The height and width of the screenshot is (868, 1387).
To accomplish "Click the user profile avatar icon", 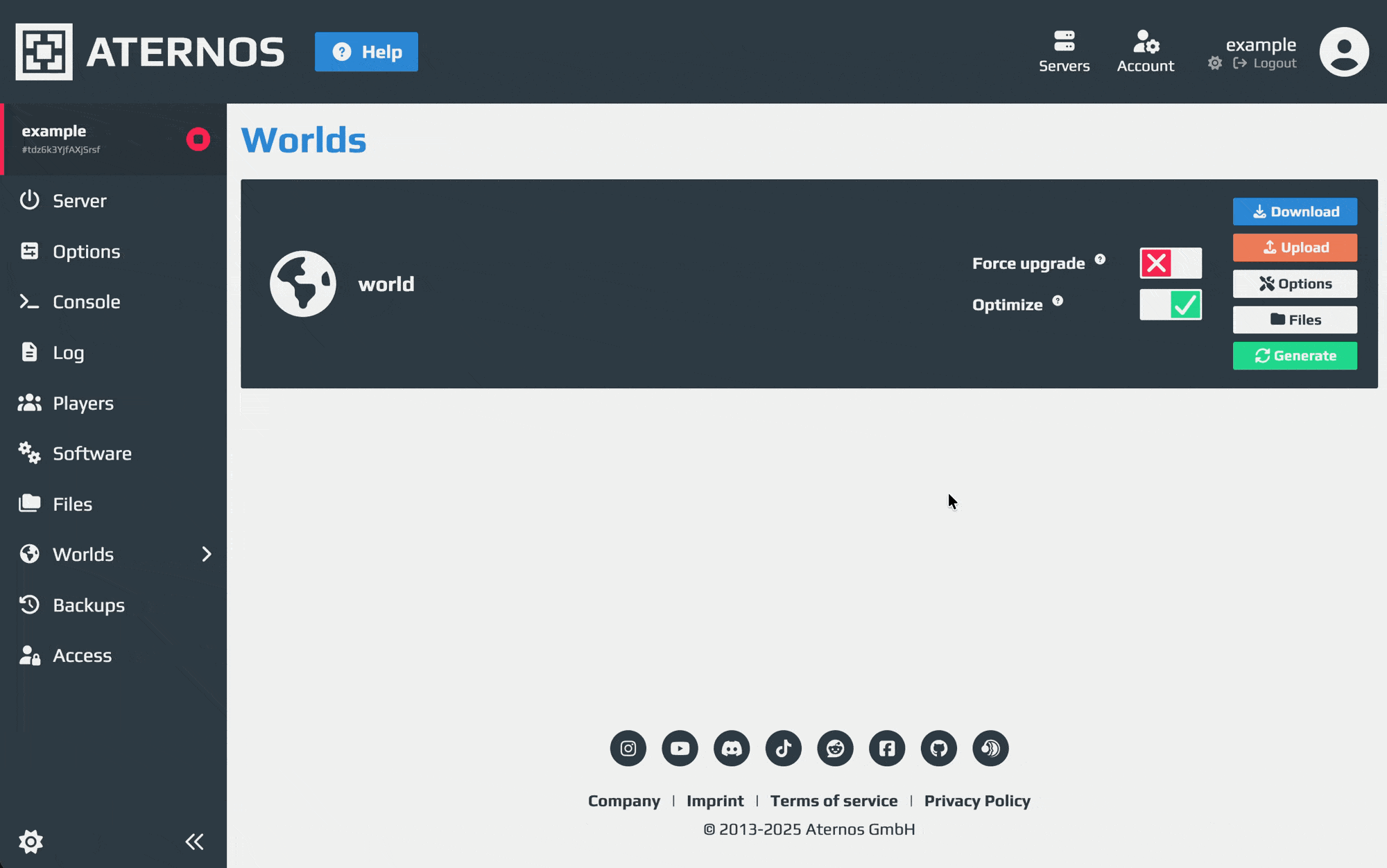I will pos(1343,52).
